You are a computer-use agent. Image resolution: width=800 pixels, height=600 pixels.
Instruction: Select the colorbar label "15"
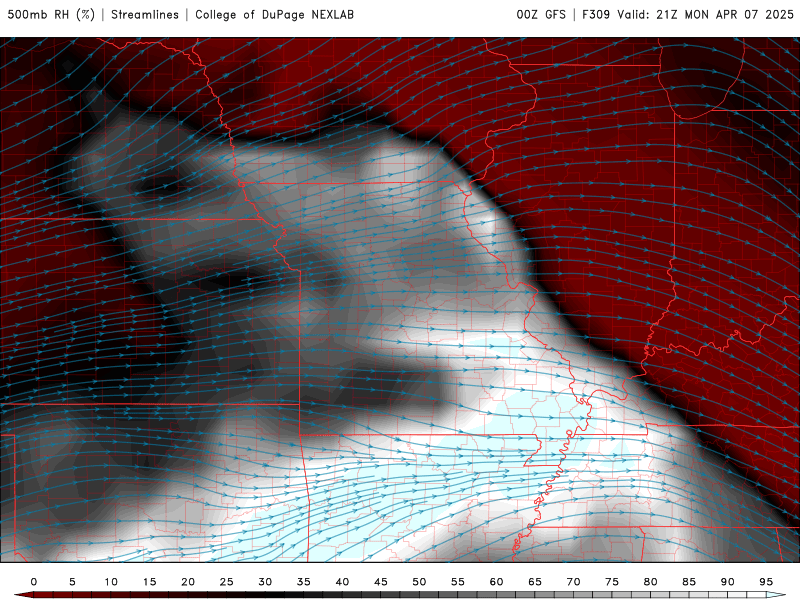(x=149, y=582)
